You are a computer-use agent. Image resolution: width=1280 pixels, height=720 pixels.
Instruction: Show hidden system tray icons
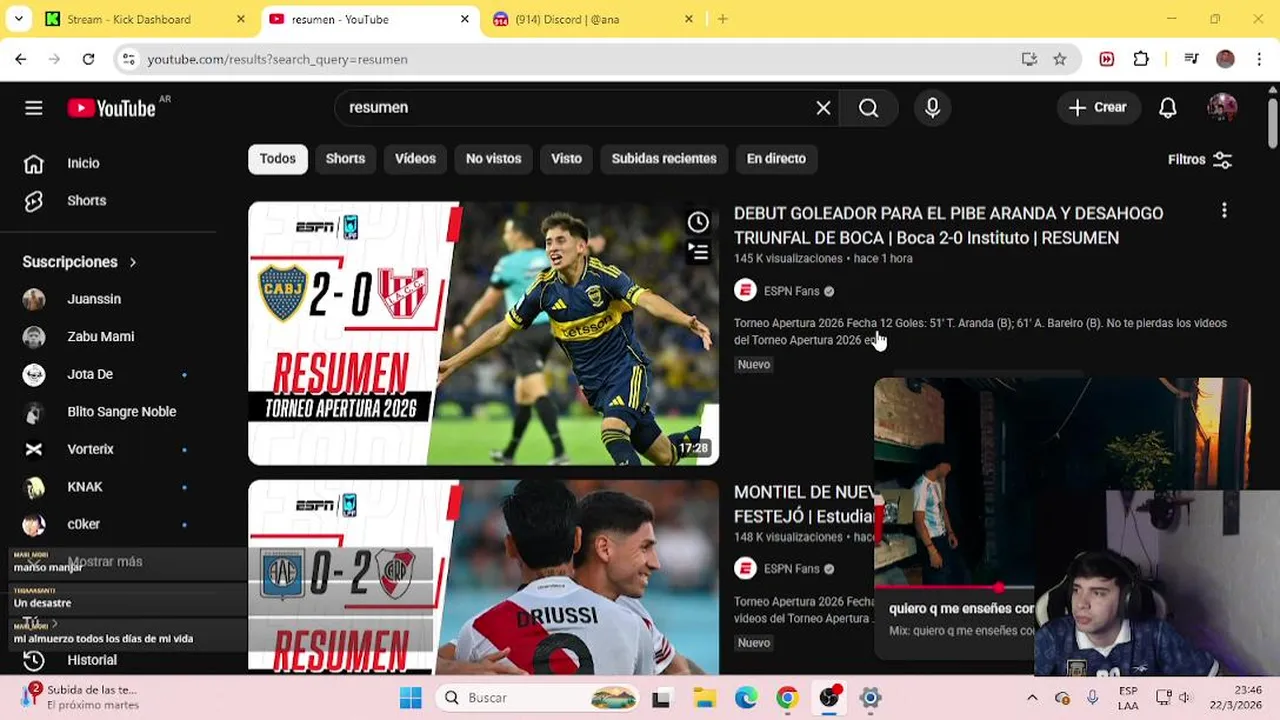(1032, 698)
